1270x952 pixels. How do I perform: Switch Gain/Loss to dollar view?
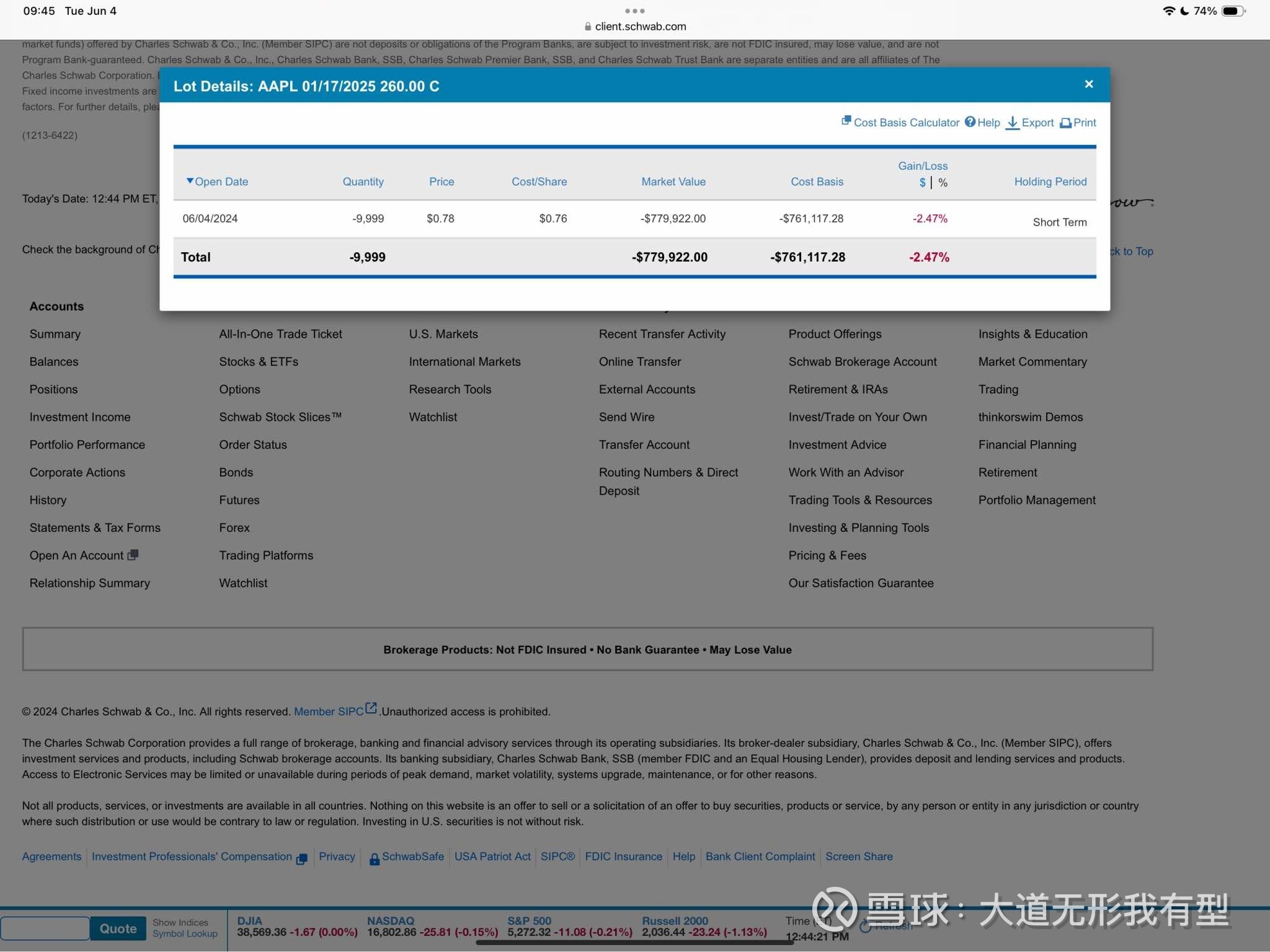point(922,183)
